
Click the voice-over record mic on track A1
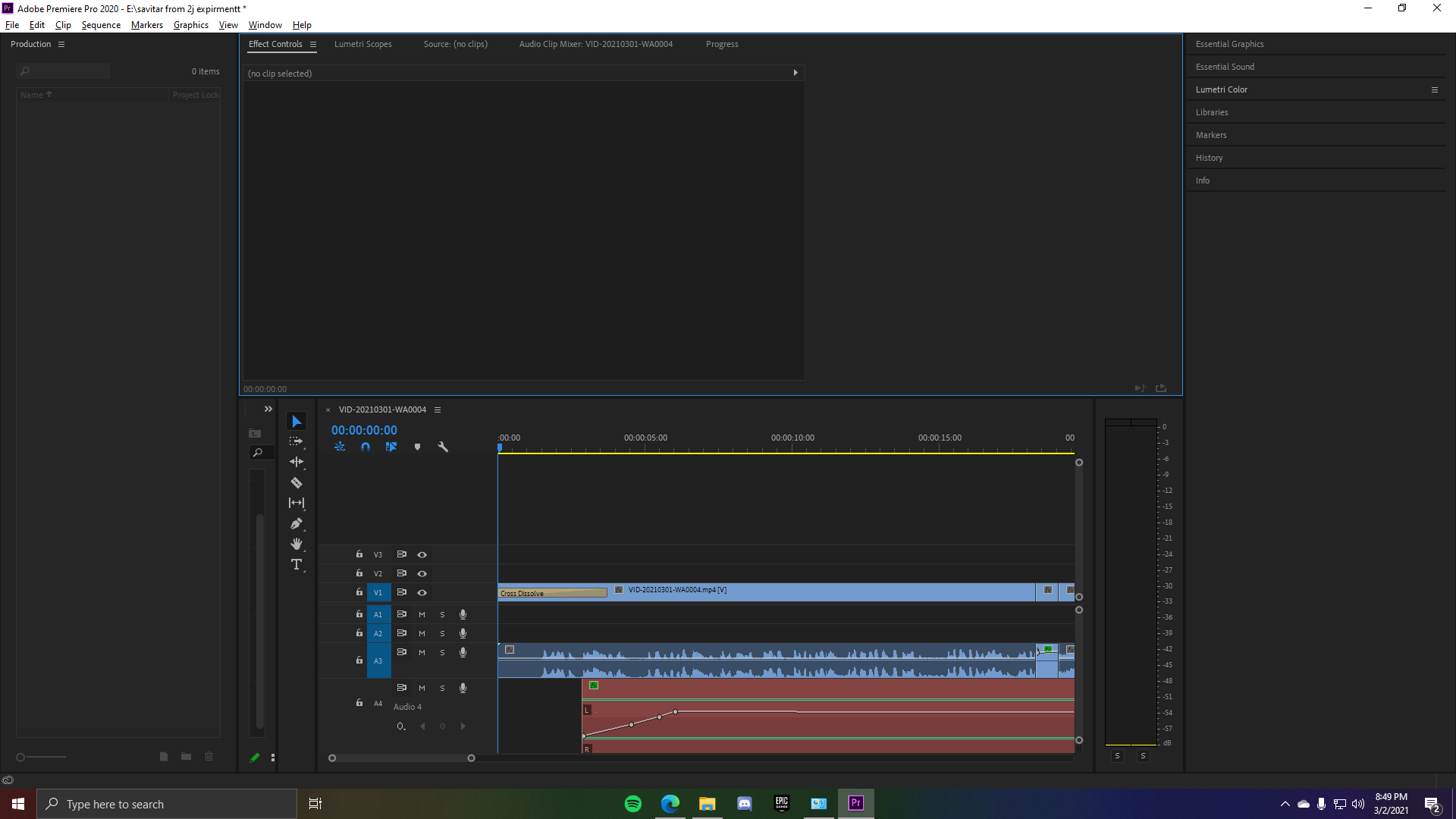click(463, 614)
